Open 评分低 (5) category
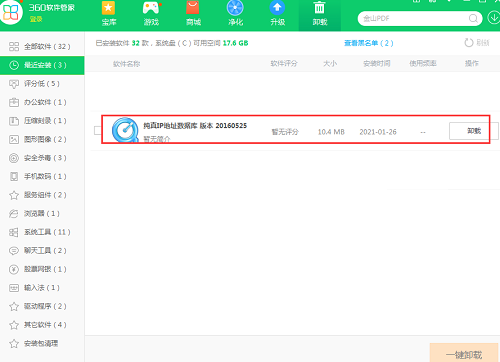The image size is (500, 362). pyautogui.click(x=42, y=84)
